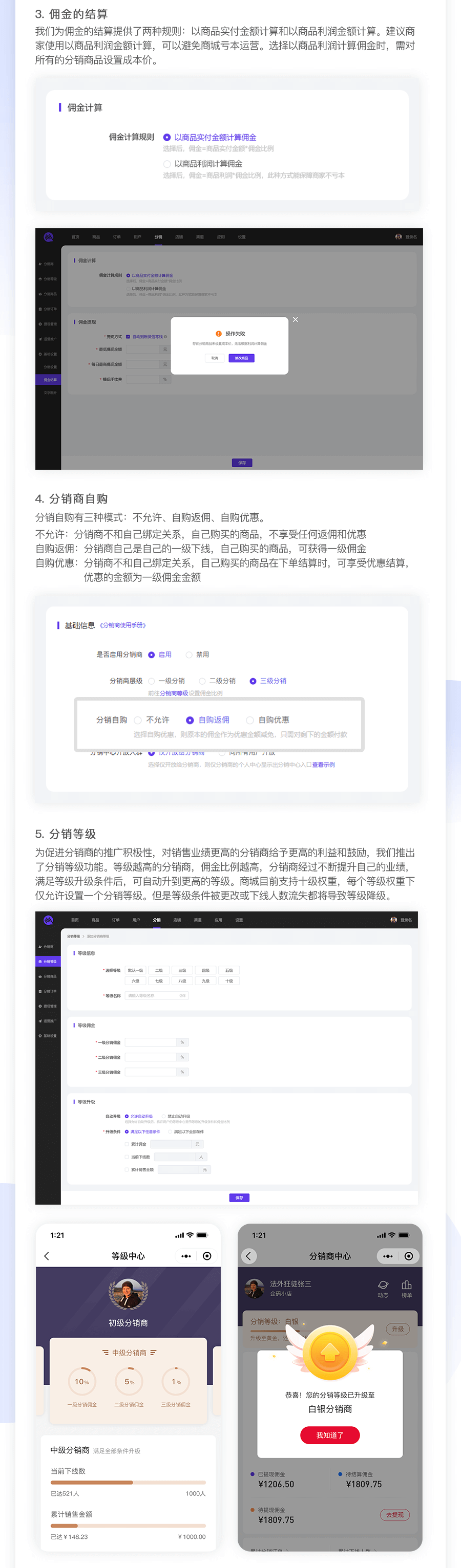Image resolution: width=461 pixels, height=1568 pixels.
Task: Select 不允许 for 分销自购
Action: pos(138,720)
